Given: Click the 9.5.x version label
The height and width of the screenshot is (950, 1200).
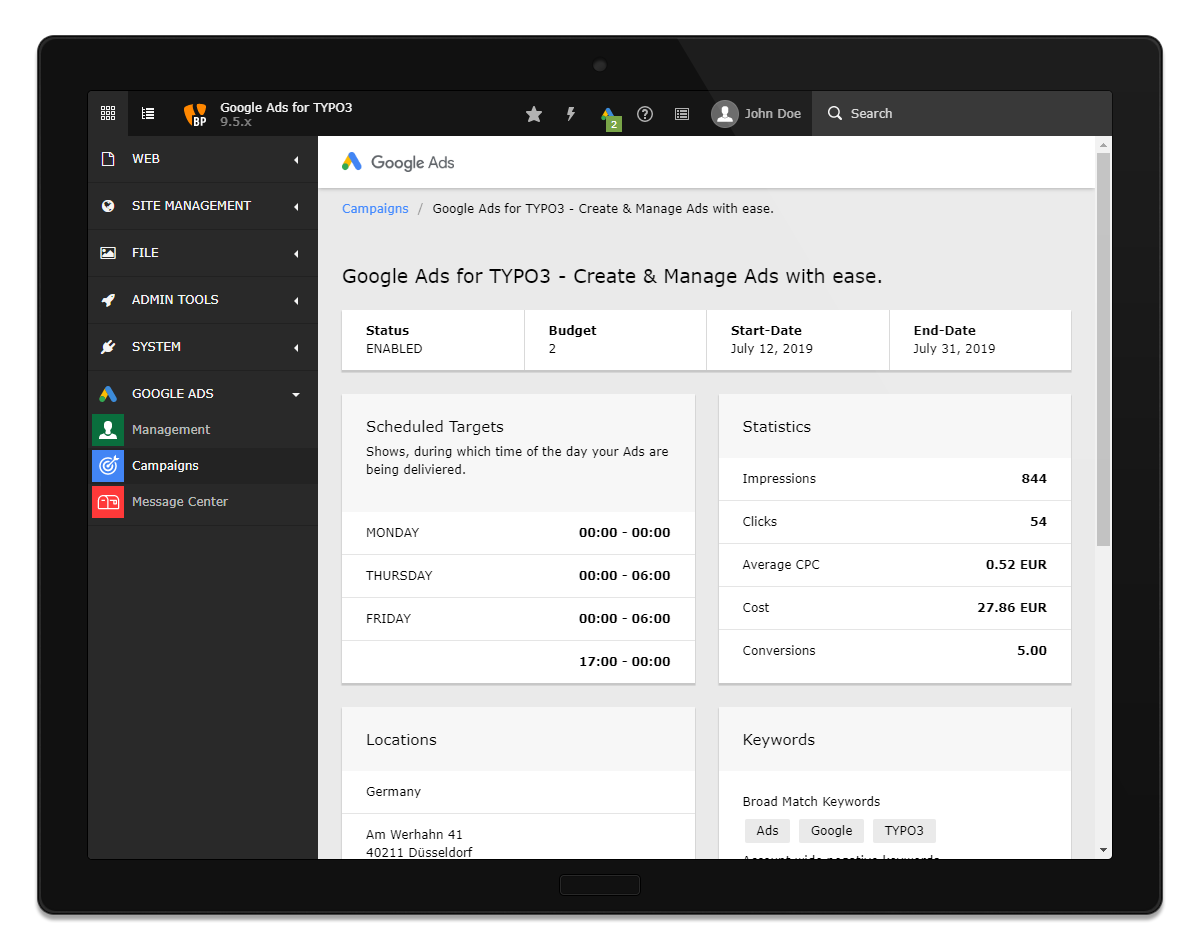Looking at the screenshot, I should pos(236,122).
